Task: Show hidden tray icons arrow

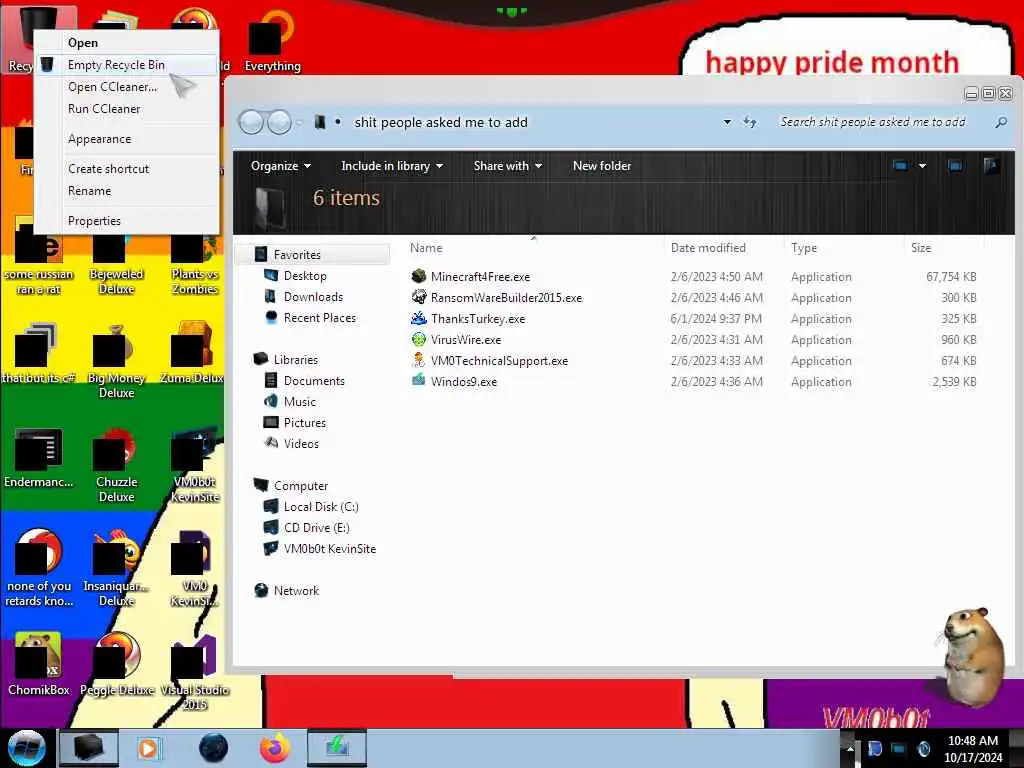Action: tap(850, 749)
